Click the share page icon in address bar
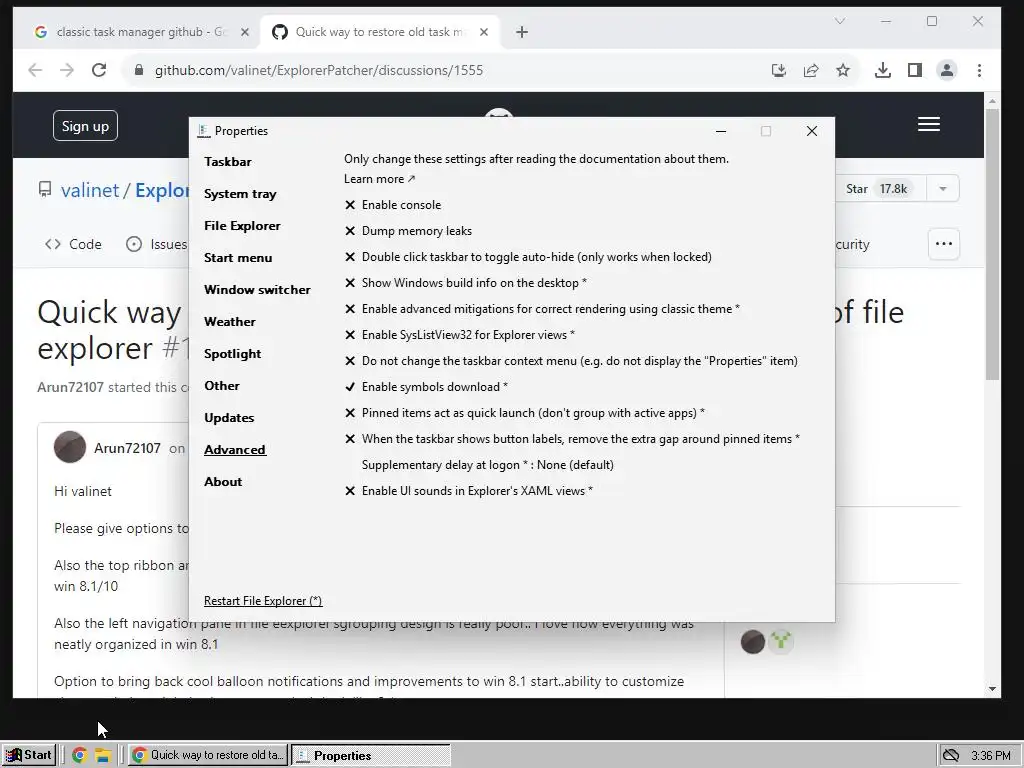The image size is (1024, 768). tap(811, 70)
